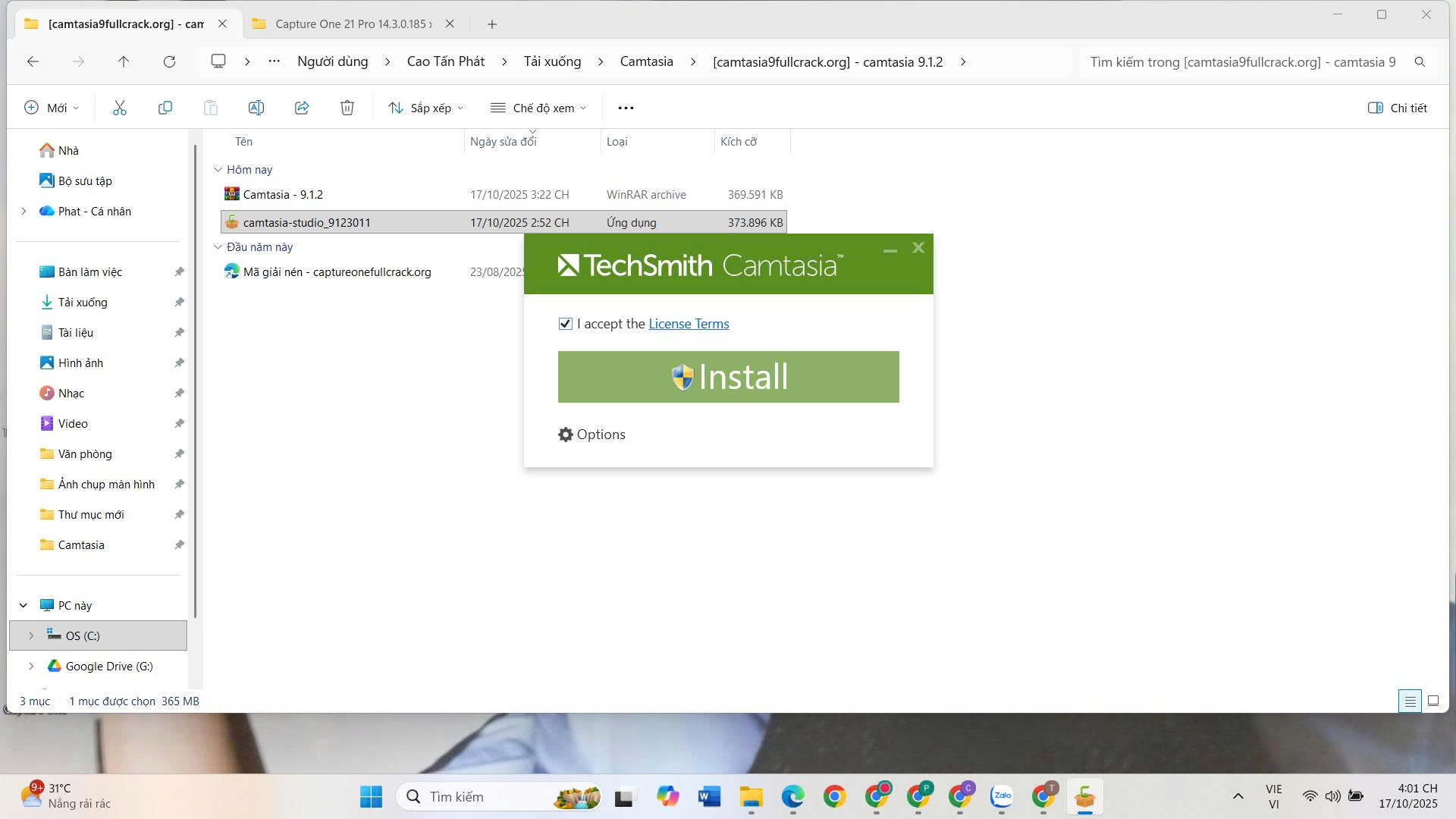Image resolution: width=1456 pixels, height=819 pixels.
Task: Click the Install button
Action: coord(728,377)
